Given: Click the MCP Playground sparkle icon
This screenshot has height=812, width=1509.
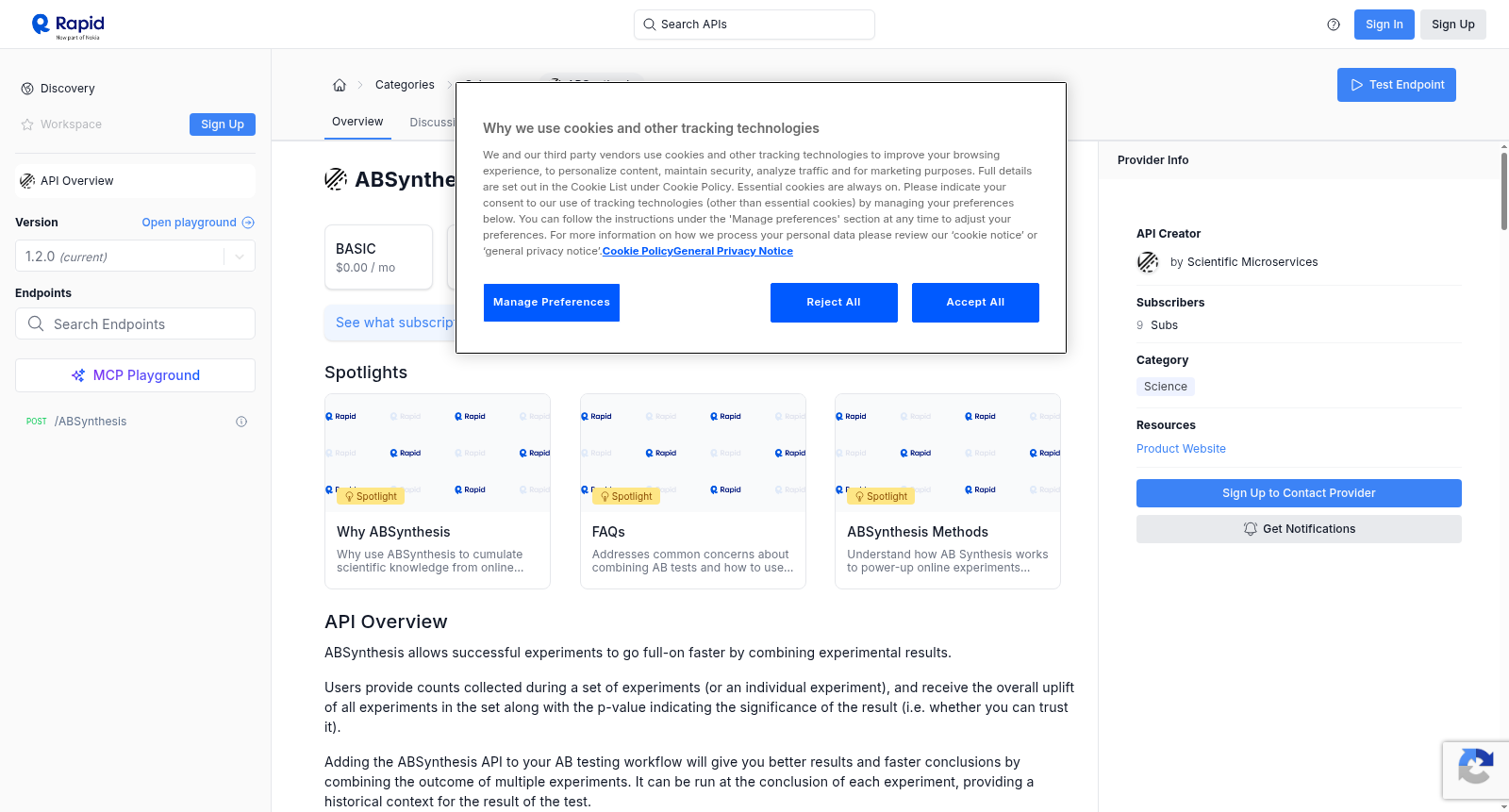Looking at the screenshot, I should (78, 375).
